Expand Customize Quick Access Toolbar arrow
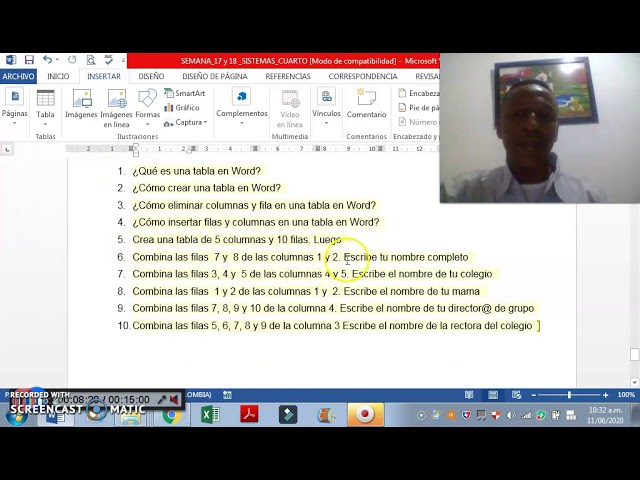This screenshot has height=480, width=640. tap(123, 60)
